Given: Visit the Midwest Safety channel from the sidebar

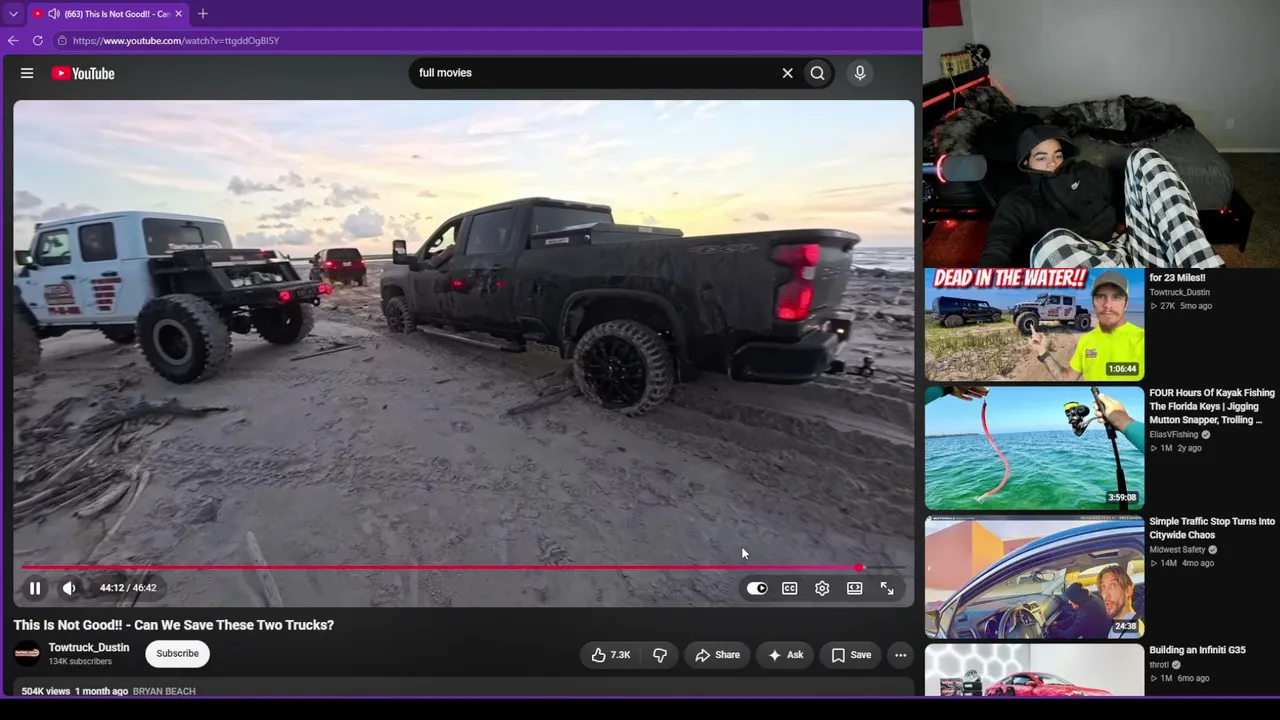Looking at the screenshot, I should tap(1177, 550).
